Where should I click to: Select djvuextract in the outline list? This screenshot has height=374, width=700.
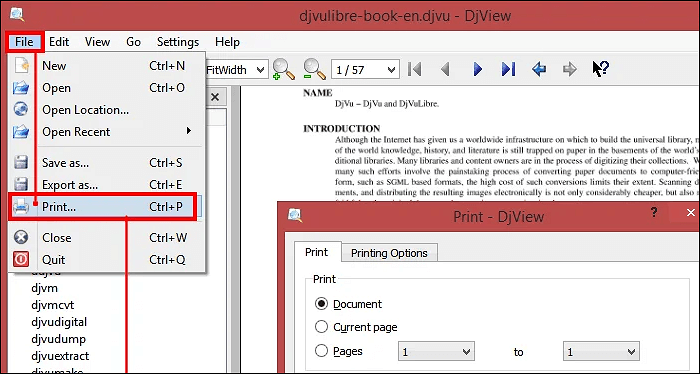click(60, 356)
